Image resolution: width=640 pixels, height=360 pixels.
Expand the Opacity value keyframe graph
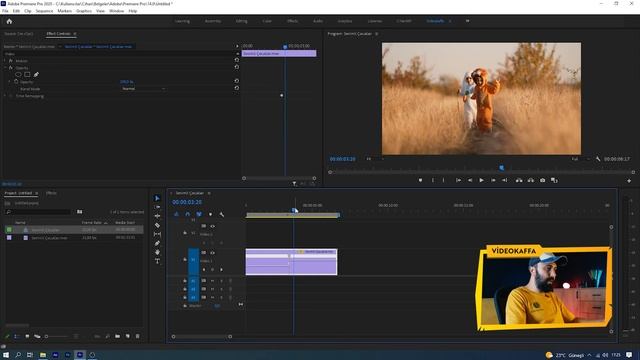(x=10, y=82)
